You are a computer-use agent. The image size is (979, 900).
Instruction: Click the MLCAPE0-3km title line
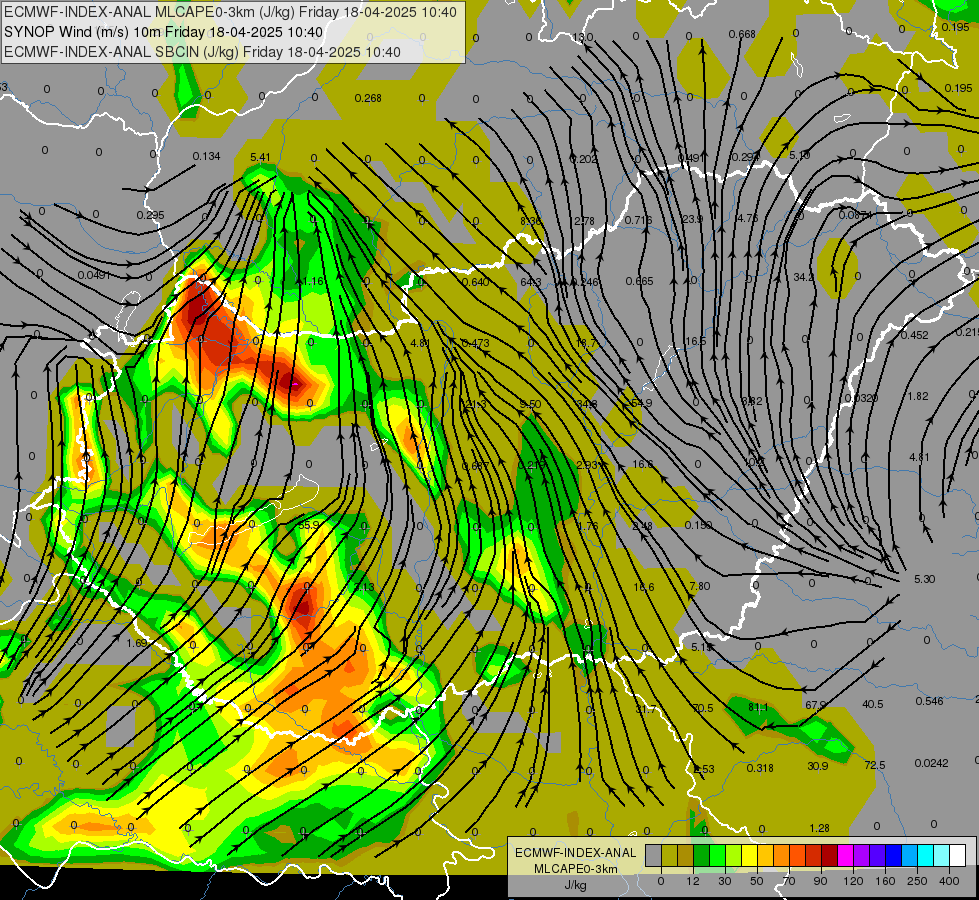coord(230,12)
